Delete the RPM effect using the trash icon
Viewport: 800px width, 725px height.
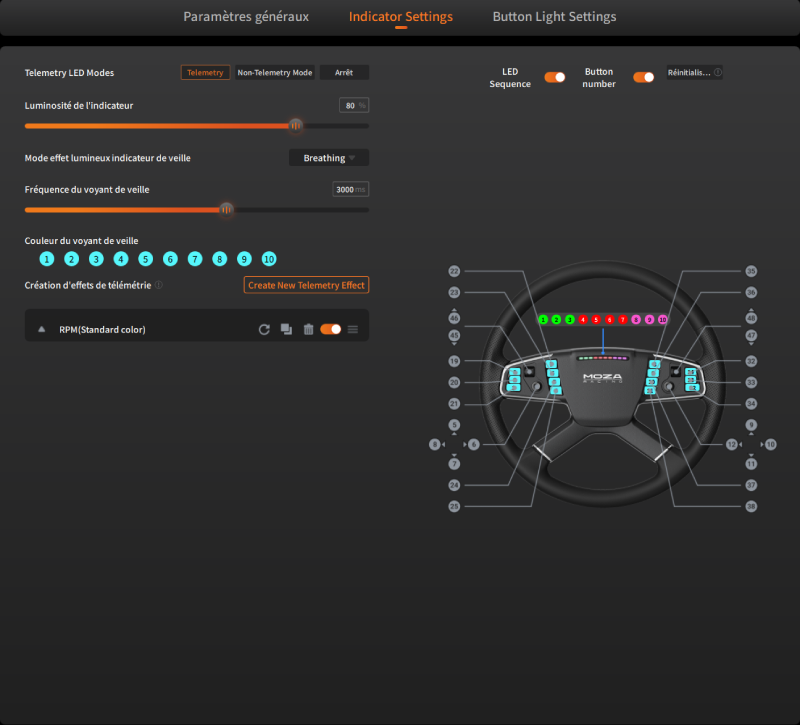click(309, 328)
